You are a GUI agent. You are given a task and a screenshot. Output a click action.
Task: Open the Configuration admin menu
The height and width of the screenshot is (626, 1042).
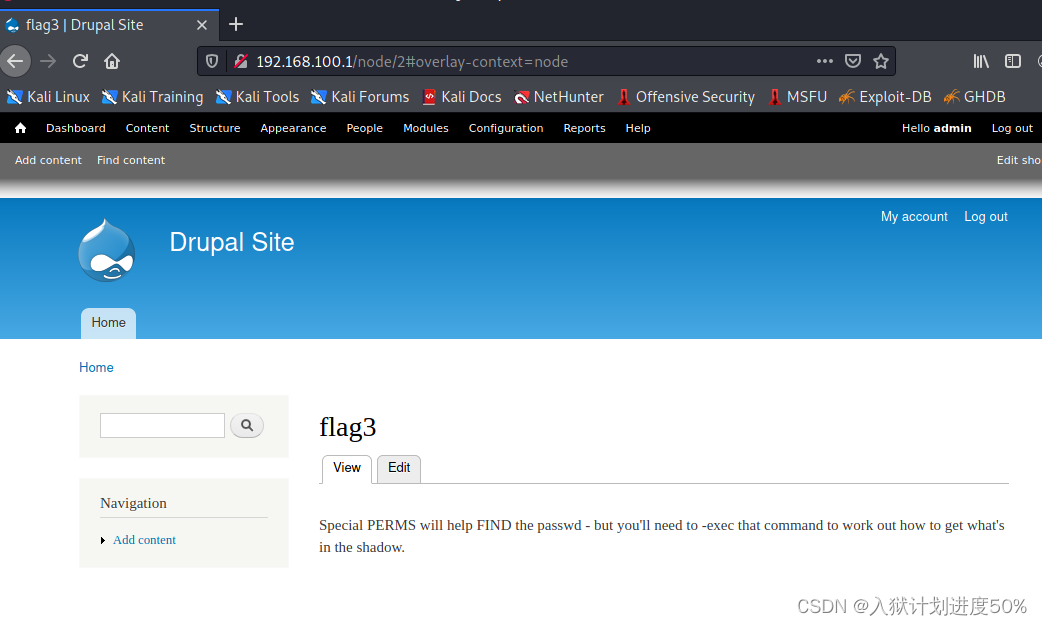(506, 128)
